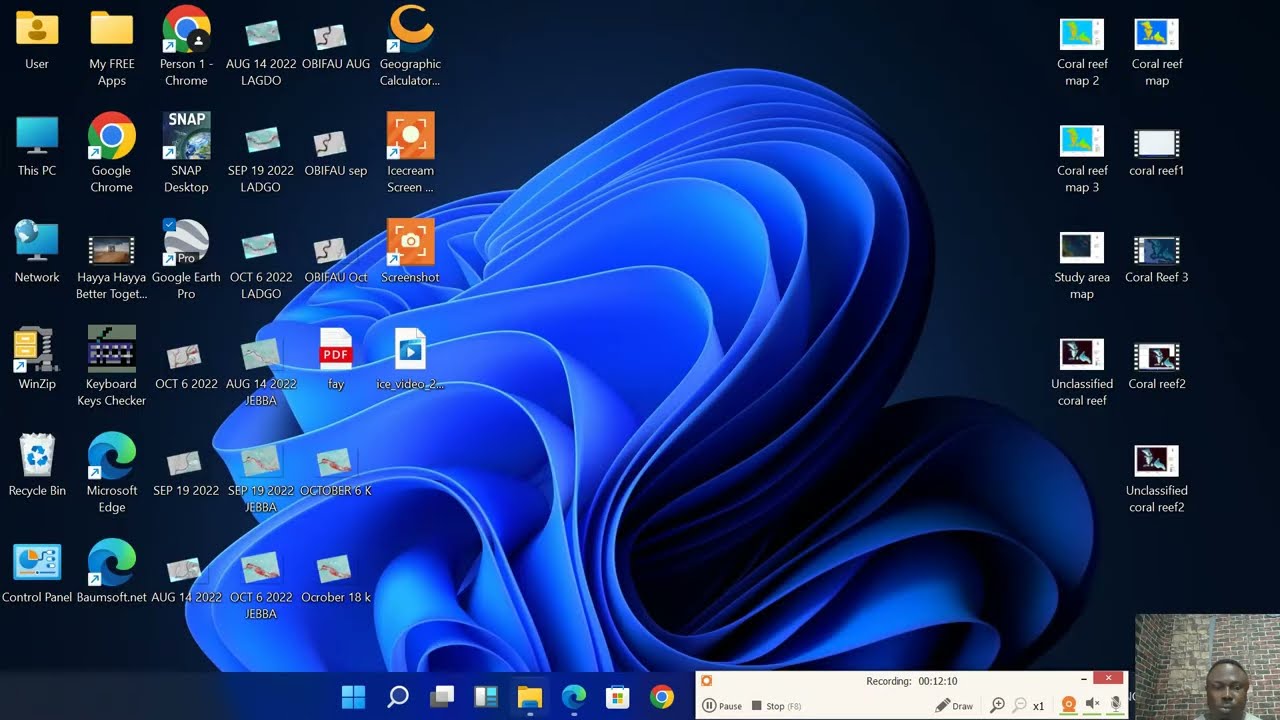Toggle the microphone in the recorder toolbar

point(1115,705)
